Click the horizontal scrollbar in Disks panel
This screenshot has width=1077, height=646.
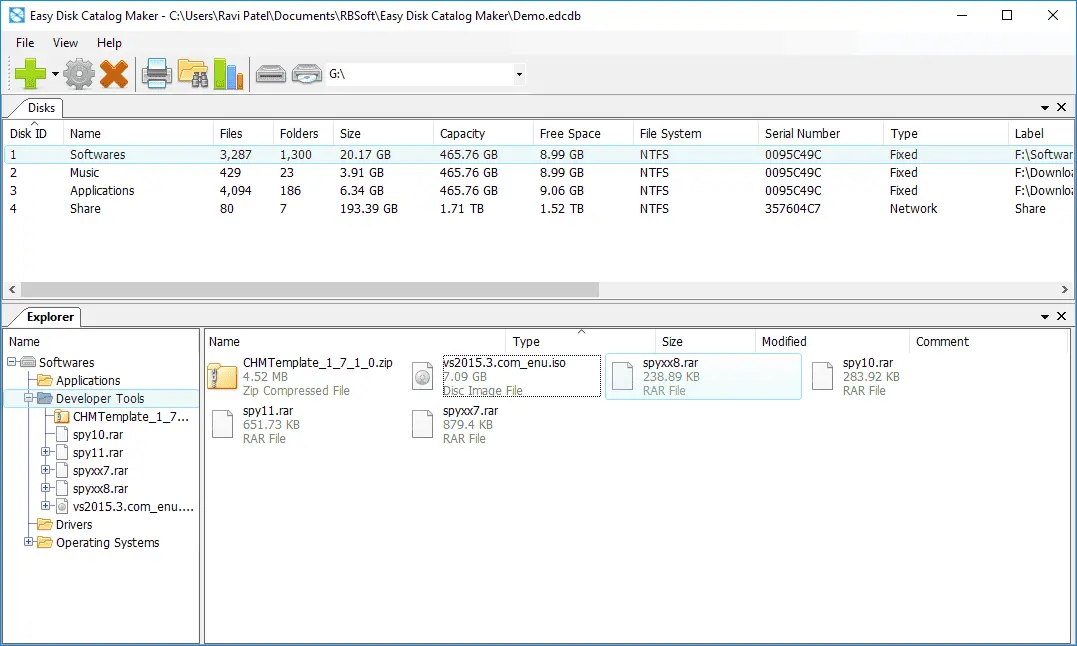point(310,290)
